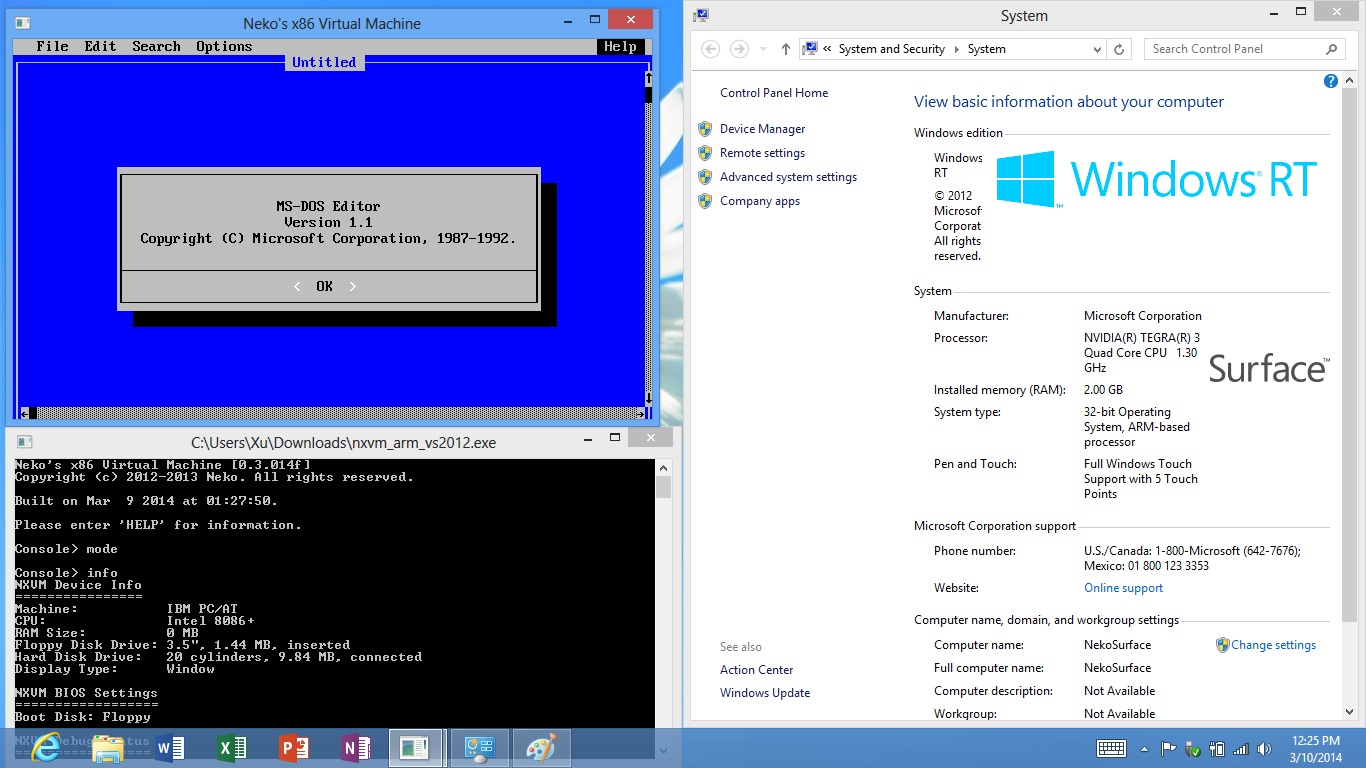Open Device Manager
This screenshot has height=768, width=1366.
(762, 129)
